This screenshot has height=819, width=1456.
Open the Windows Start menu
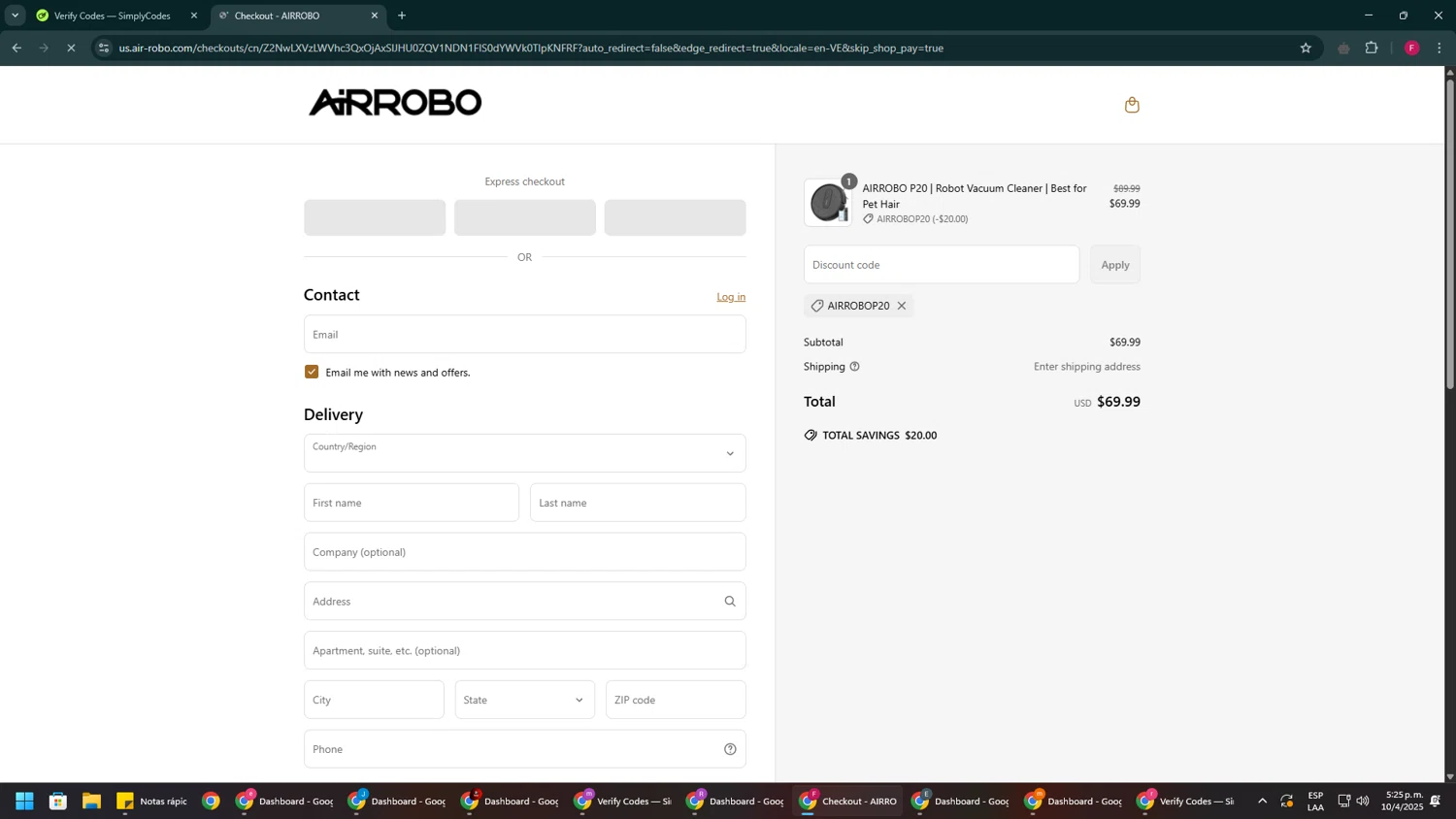click(25, 802)
